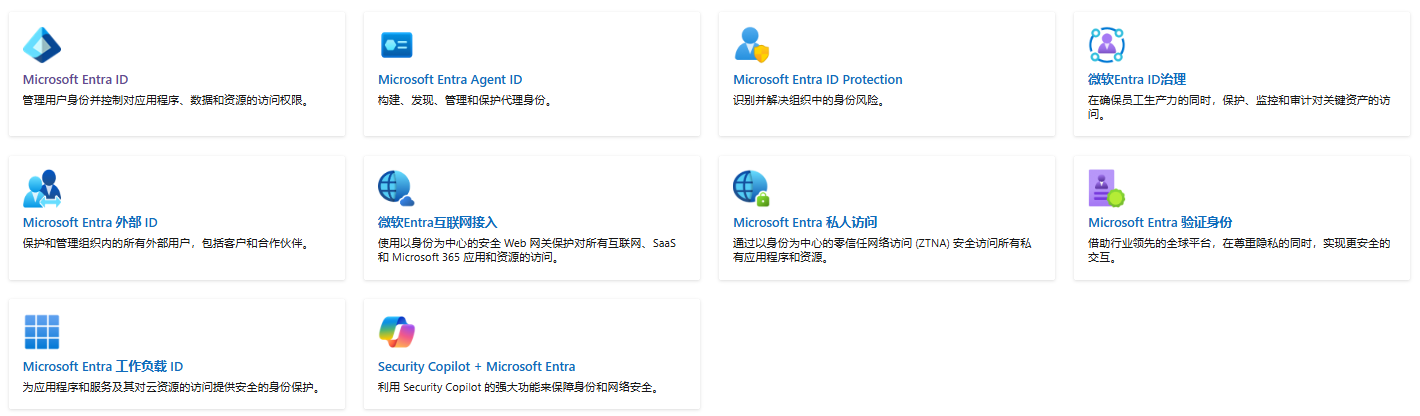Open the Microsoft Entra ID link
Image resolution: width=1420 pixels, height=416 pixels.
pos(75,80)
